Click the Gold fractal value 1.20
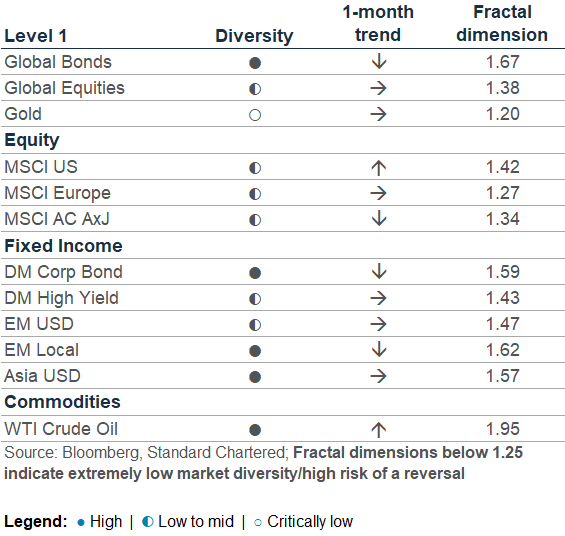Viewport: 565px width, 536px height. click(x=503, y=114)
